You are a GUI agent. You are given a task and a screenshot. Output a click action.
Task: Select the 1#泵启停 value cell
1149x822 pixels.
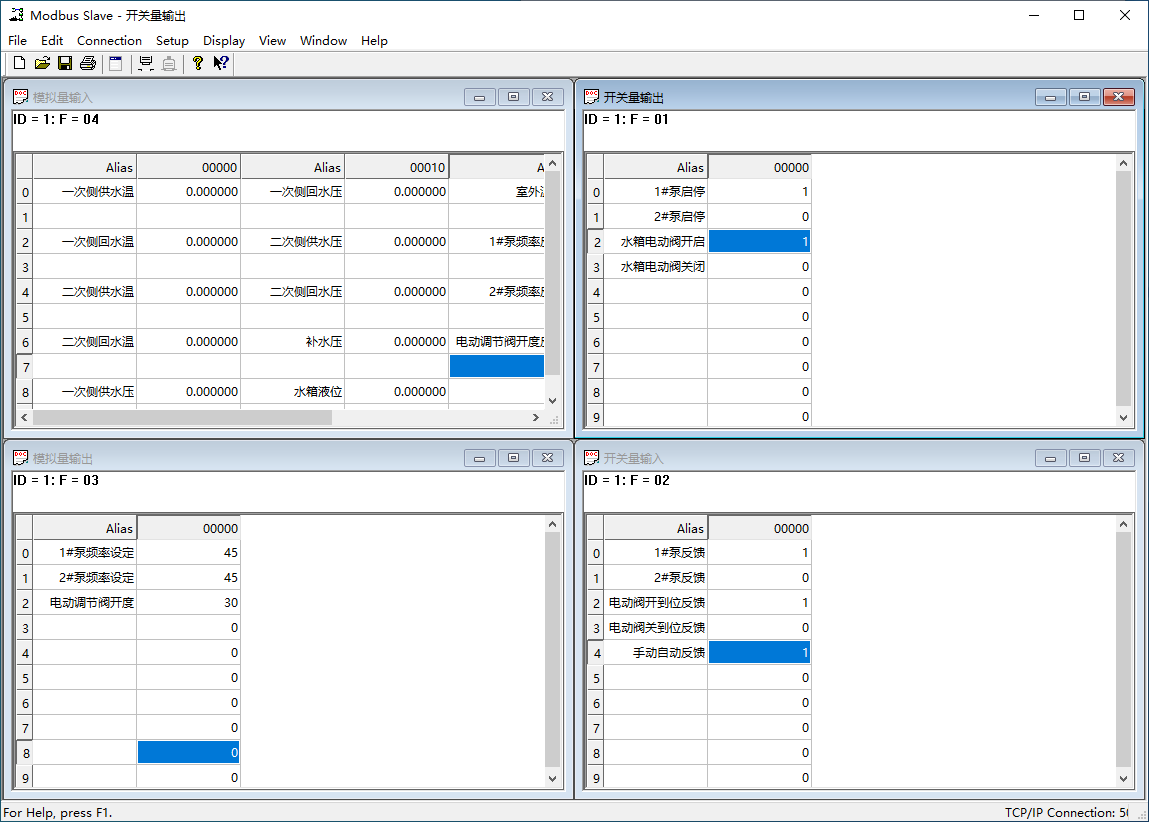(x=759, y=191)
